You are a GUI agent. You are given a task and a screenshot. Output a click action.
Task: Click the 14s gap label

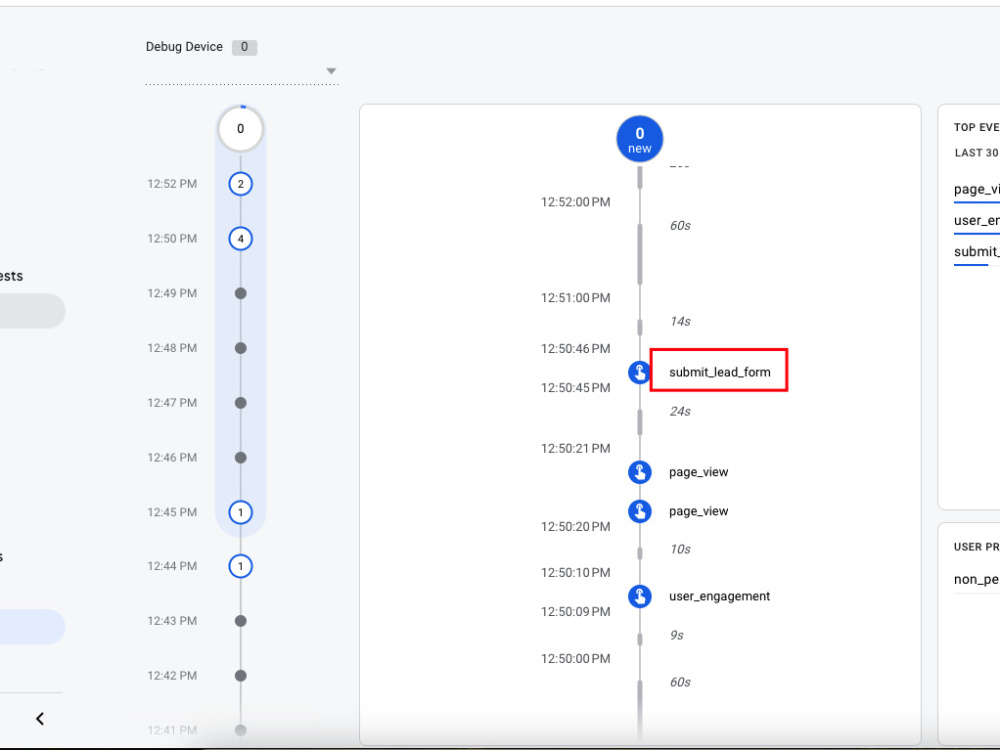coord(680,321)
